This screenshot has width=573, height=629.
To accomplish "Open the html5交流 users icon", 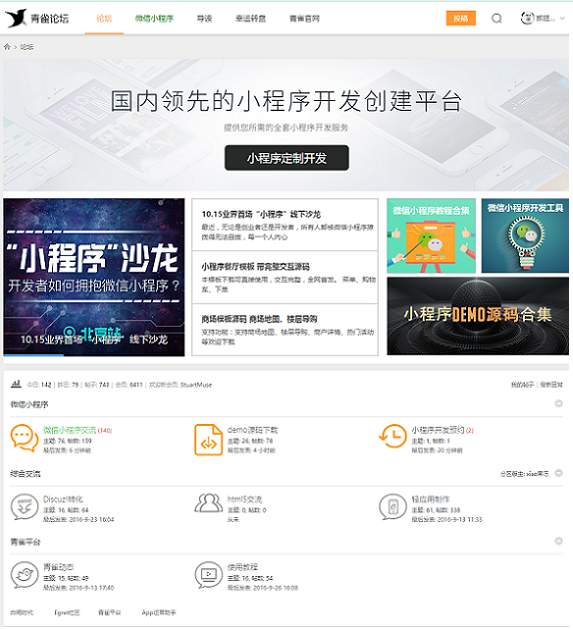I will point(208,503).
